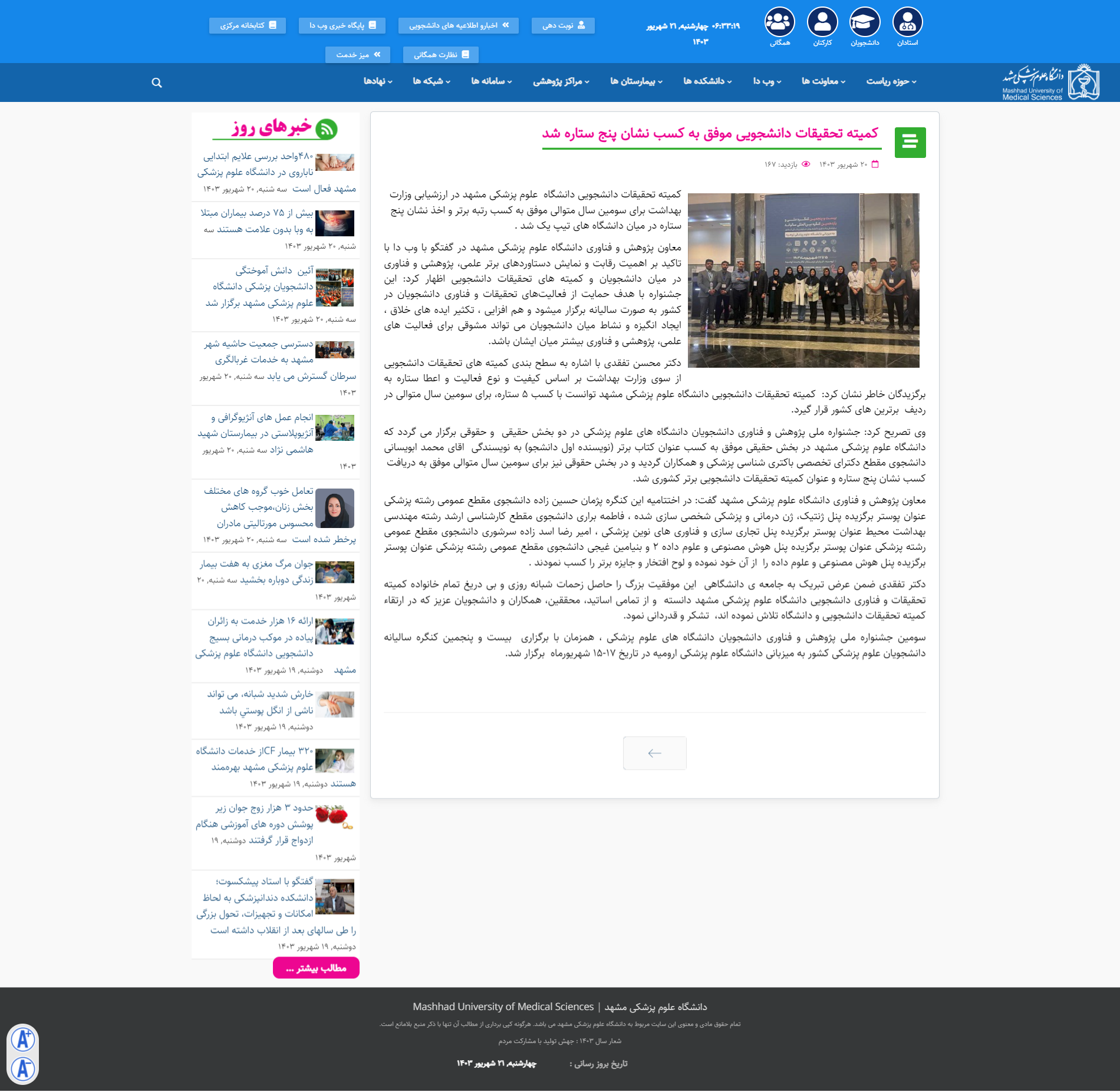Expand the دانشکده ها dropdown menu
1120x1092 pixels.
pos(707,81)
